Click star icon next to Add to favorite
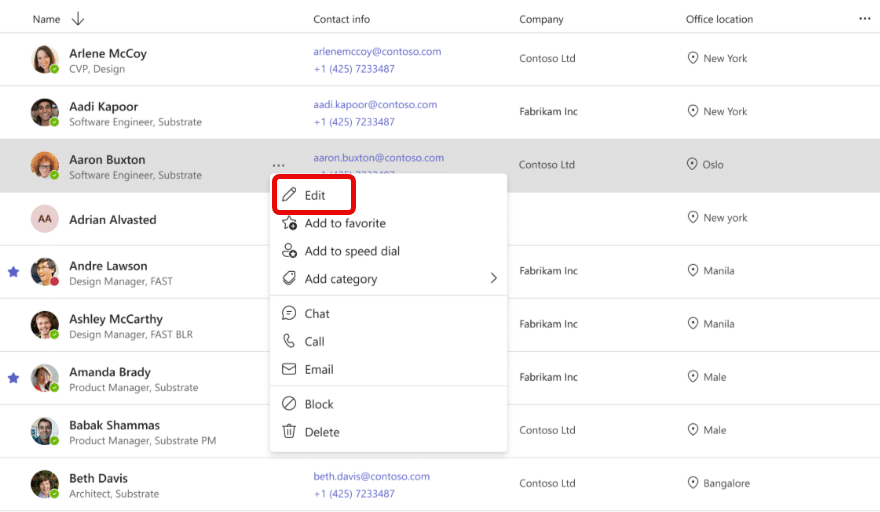Viewport: 880px width, 512px height. point(289,223)
